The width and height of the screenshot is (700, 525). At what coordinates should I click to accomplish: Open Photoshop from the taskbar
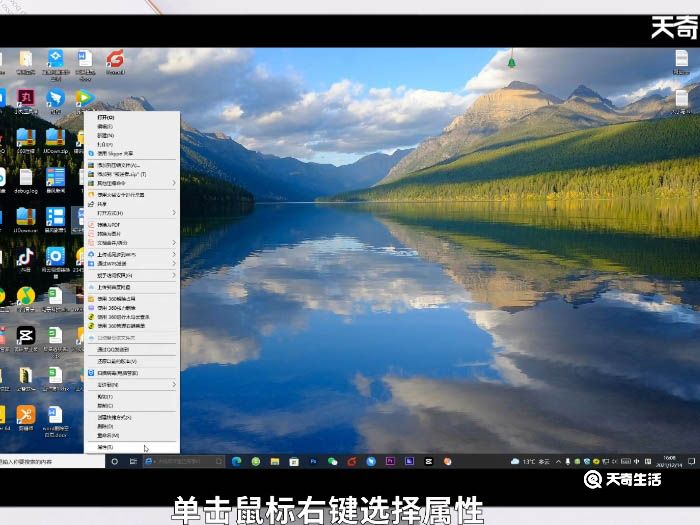click(x=313, y=462)
